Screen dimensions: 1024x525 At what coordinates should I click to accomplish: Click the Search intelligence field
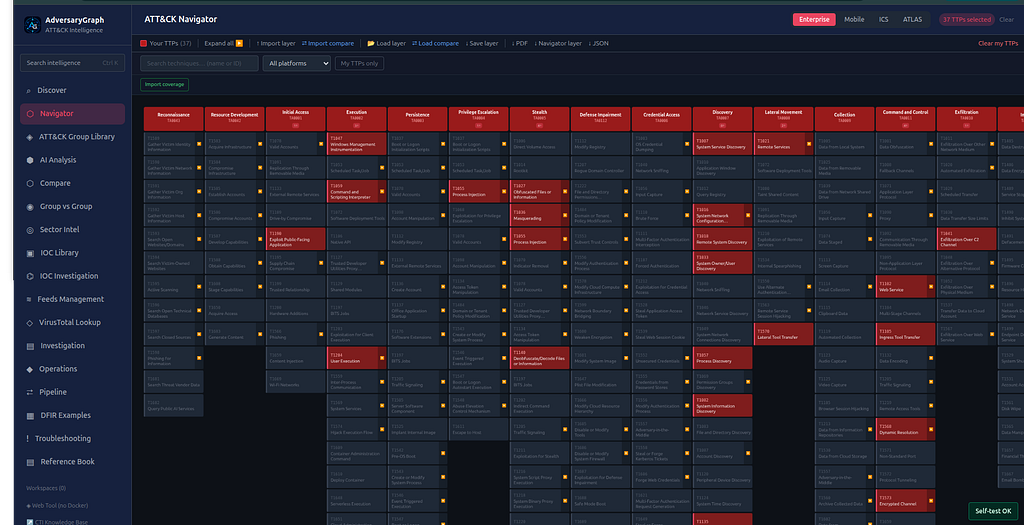pyautogui.click(x=72, y=63)
